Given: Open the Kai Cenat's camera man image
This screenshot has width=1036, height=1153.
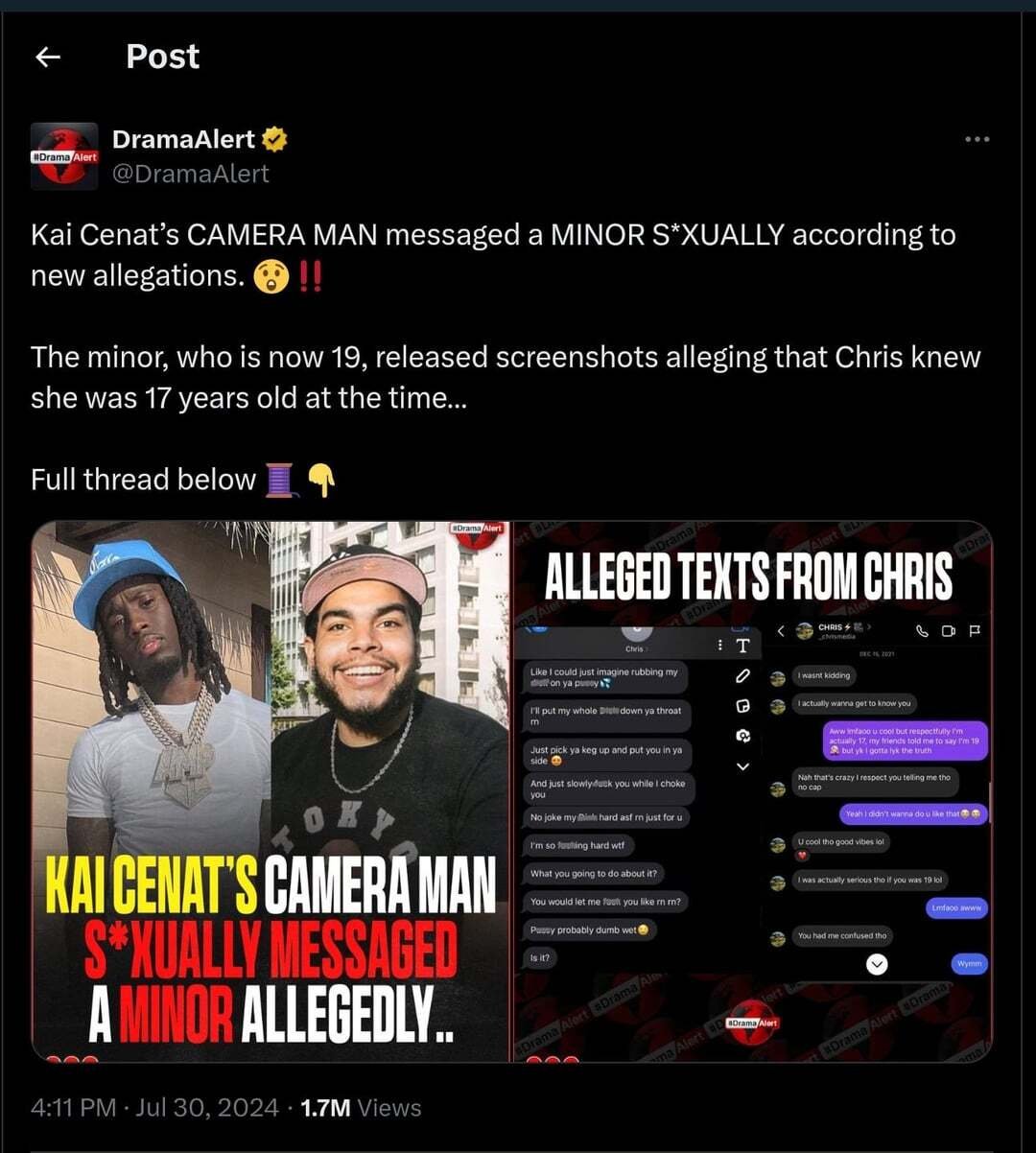Looking at the screenshot, I should point(271,791).
